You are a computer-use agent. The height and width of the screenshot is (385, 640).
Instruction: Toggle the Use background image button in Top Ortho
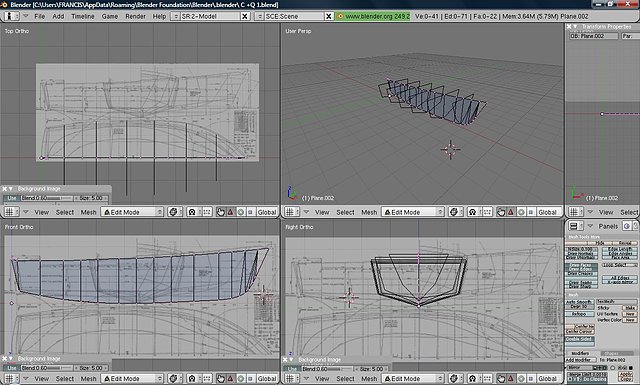click(11, 198)
